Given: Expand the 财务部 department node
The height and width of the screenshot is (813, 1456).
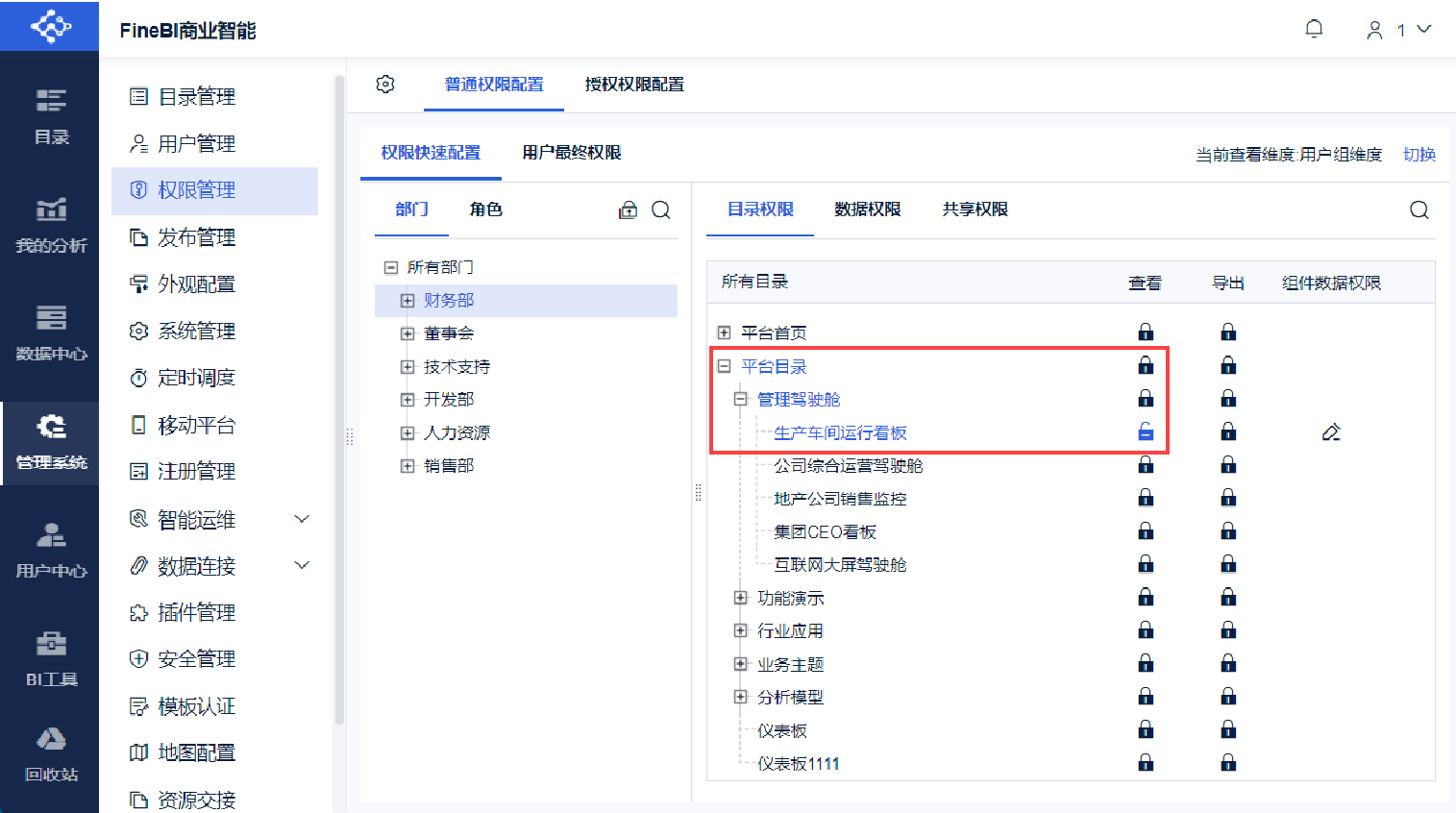Looking at the screenshot, I should pyautogui.click(x=407, y=301).
